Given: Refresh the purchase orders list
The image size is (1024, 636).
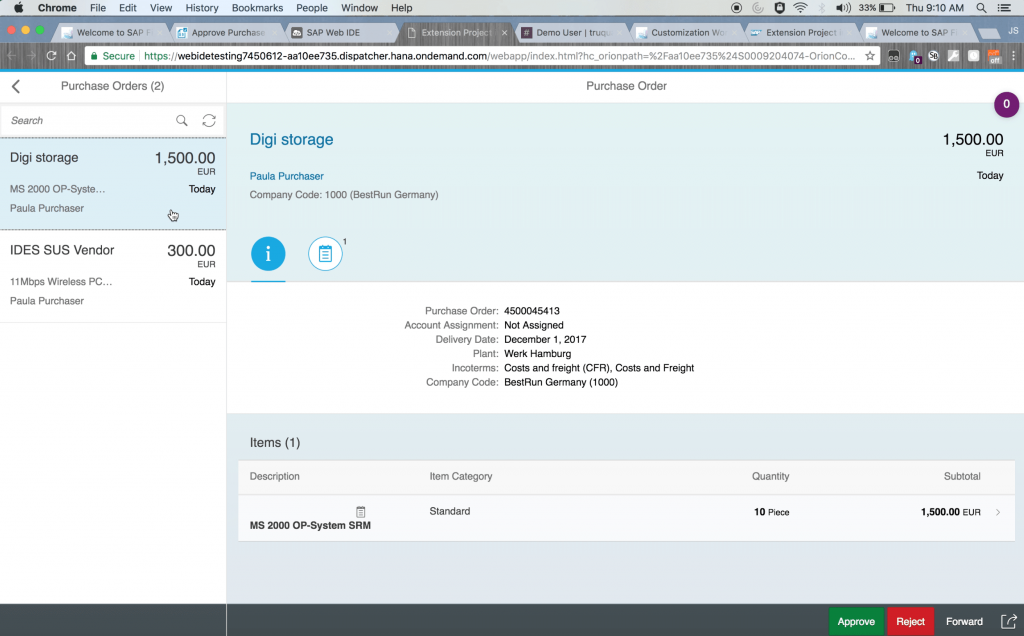Looking at the screenshot, I should point(209,120).
